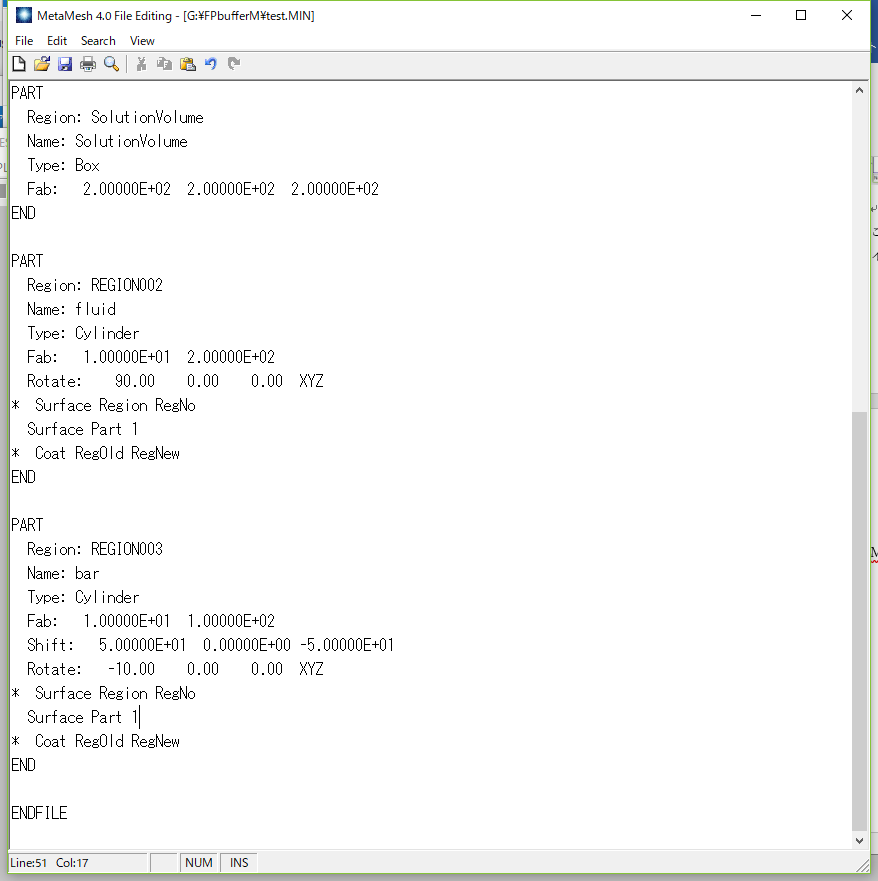Click the Line:51 status bar entry

29,862
